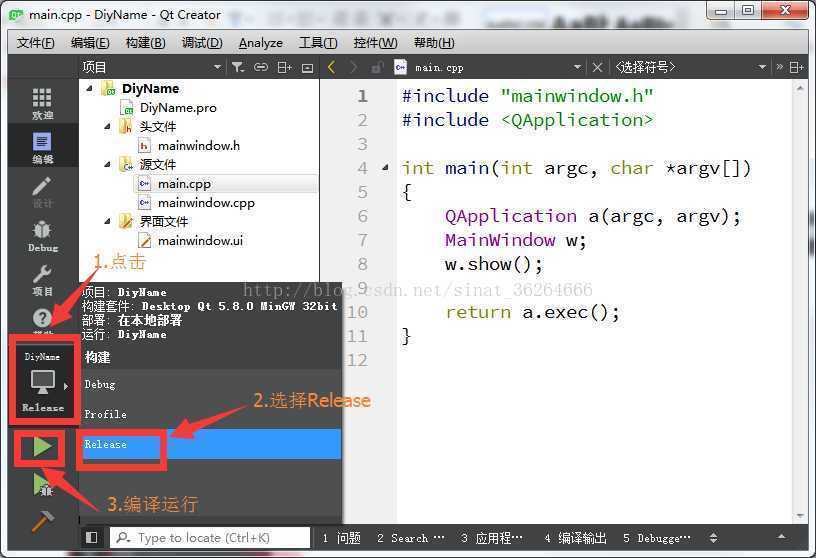Collapse the 源文件 sources folder

tap(107, 164)
